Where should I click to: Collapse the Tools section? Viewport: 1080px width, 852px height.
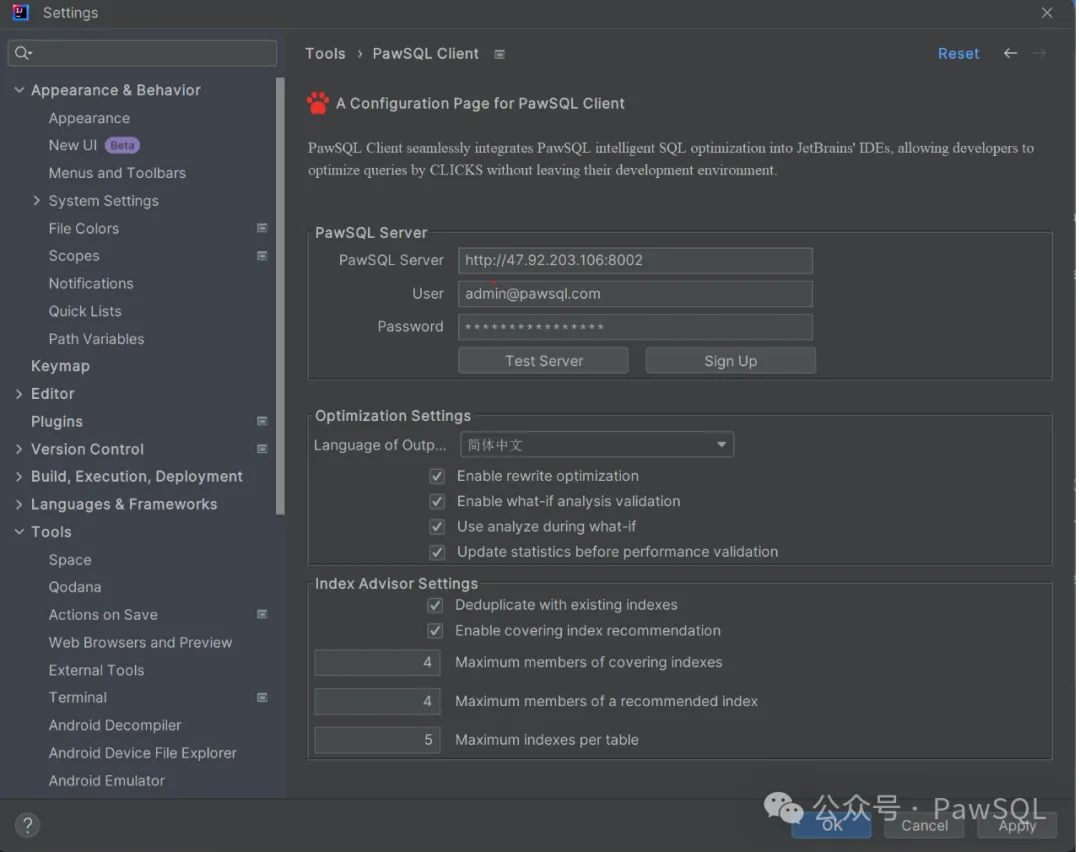pos(19,532)
